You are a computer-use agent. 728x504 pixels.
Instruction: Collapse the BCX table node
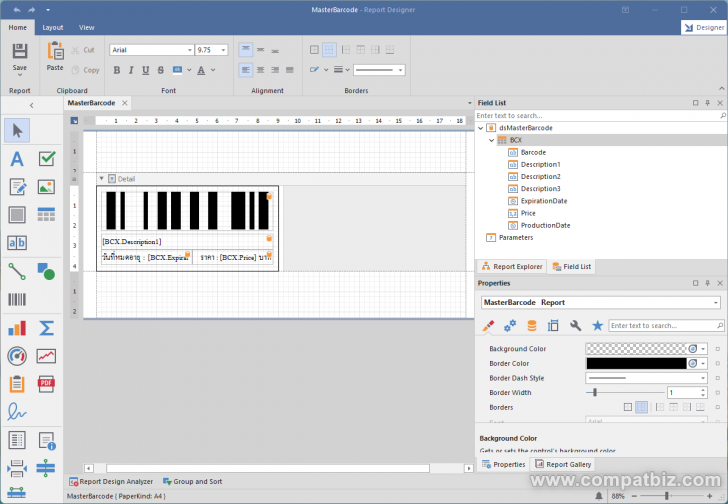(x=491, y=140)
